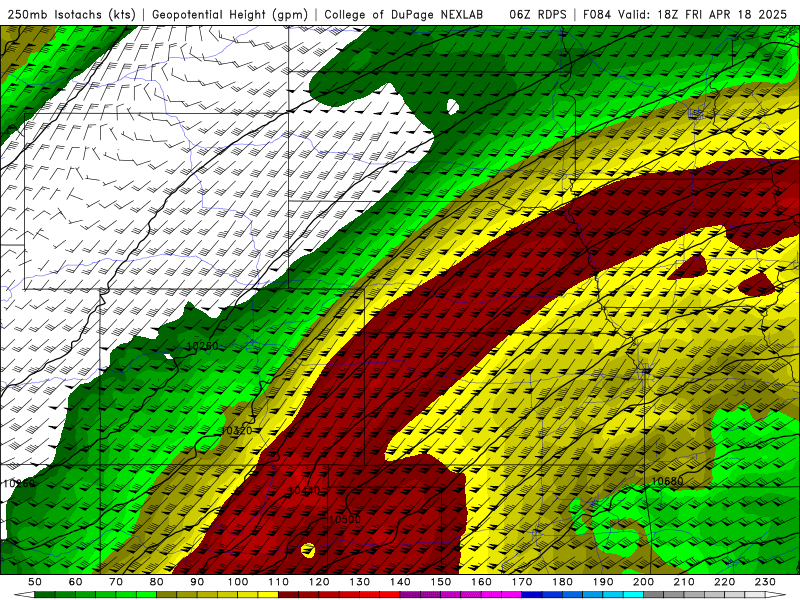Click the small yellow circle in the red jet core
The image size is (800, 600).
point(308,550)
